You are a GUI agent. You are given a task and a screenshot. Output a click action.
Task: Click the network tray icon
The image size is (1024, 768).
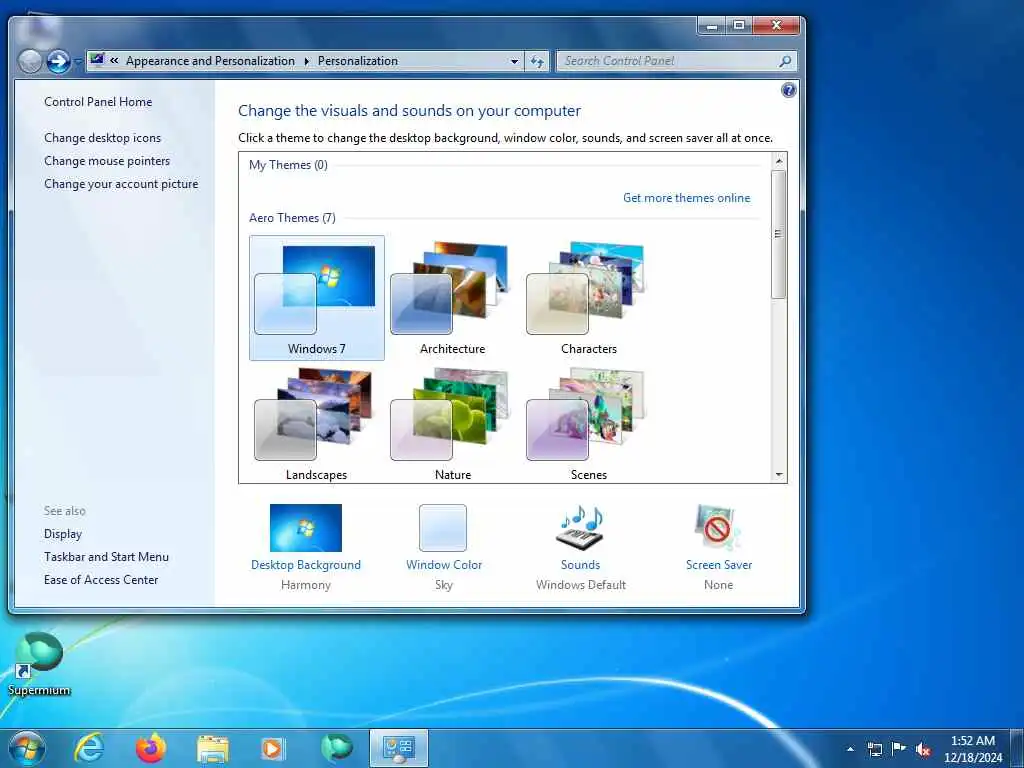[x=874, y=749]
